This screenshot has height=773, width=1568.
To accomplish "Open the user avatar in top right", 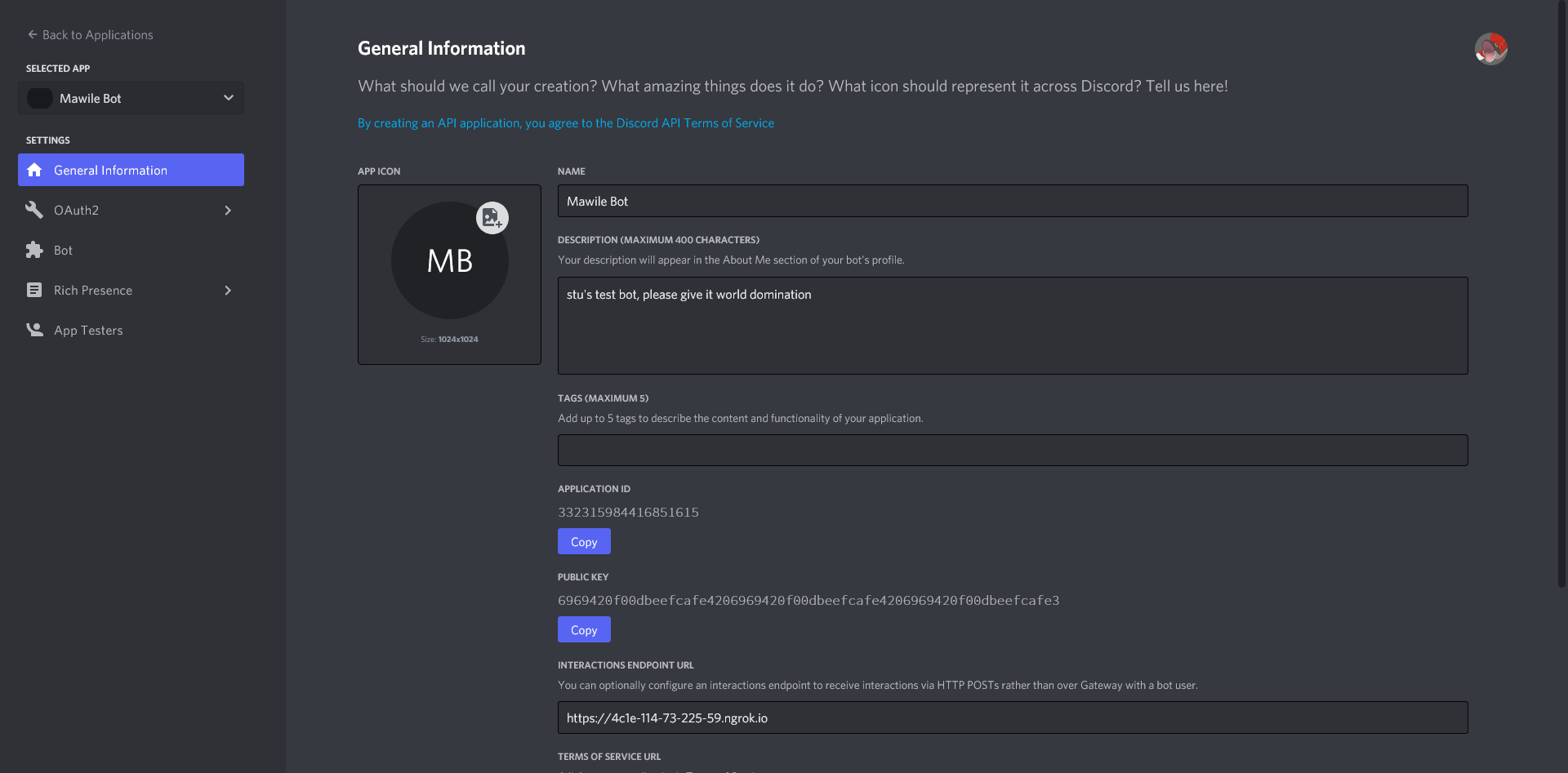I will (x=1490, y=49).
